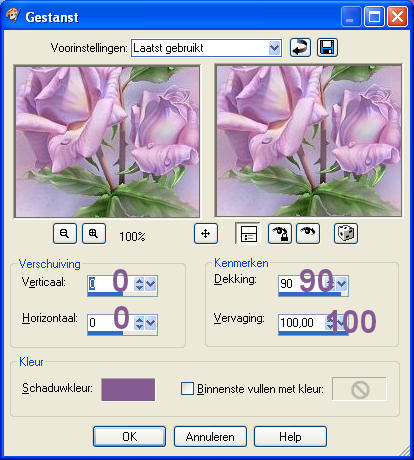Pick the purple Schaduwkleur swatch
Image resolution: width=414 pixels, height=460 pixels.
click(x=128, y=389)
